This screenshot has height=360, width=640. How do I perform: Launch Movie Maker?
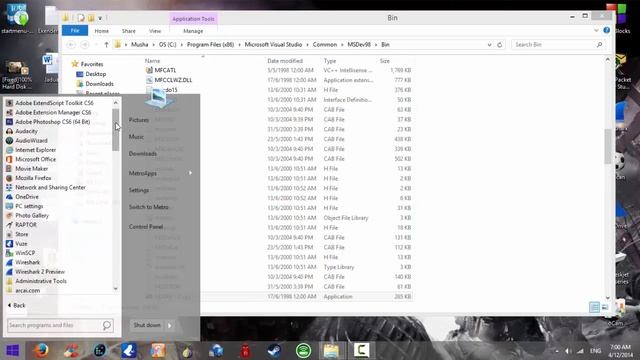pos(31,169)
